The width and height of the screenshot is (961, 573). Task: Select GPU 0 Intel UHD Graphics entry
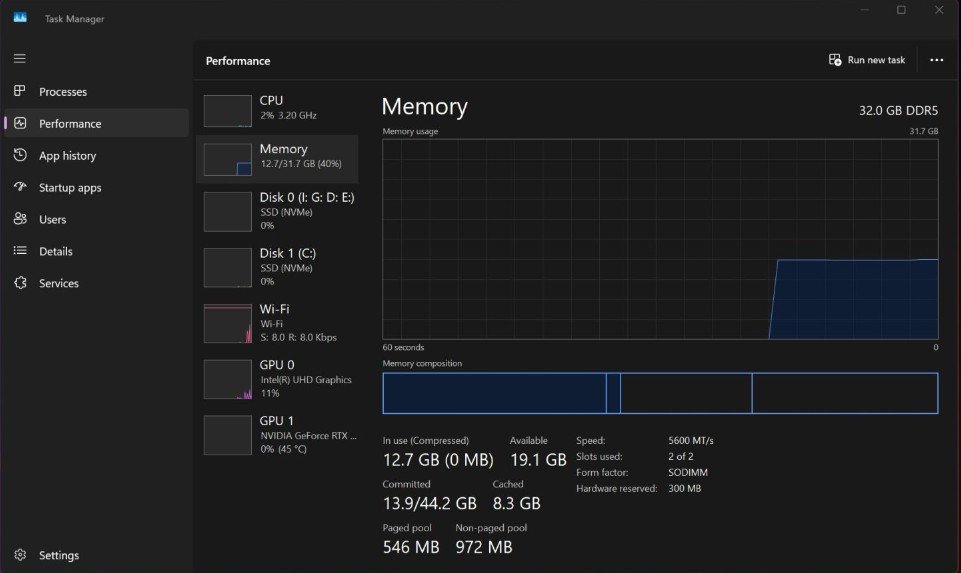click(x=278, y=379)
